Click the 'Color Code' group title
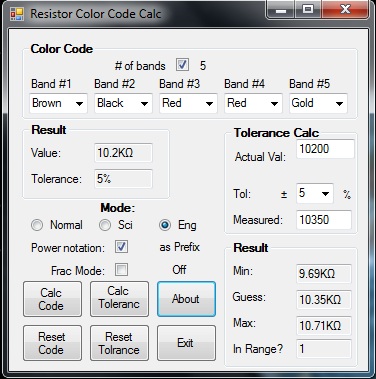This screenshot has width=376, height=379. pyautogui.click(x=62, y=49)
